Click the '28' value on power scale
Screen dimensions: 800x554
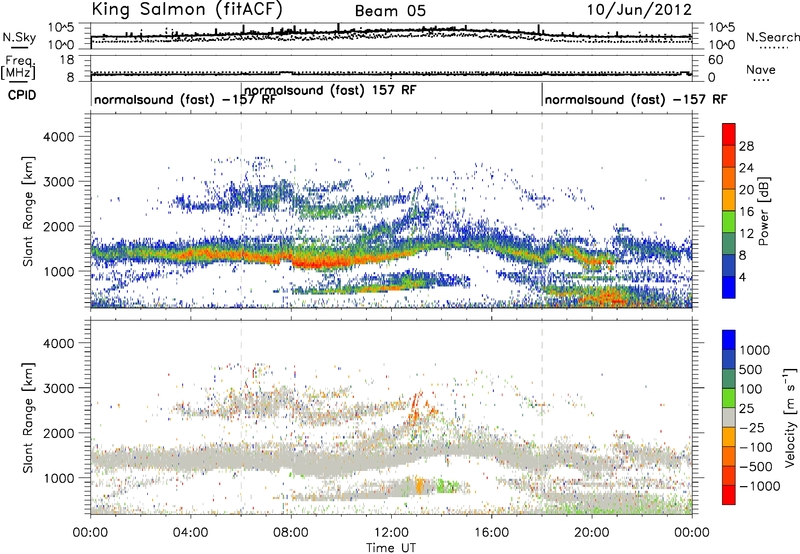746,146
